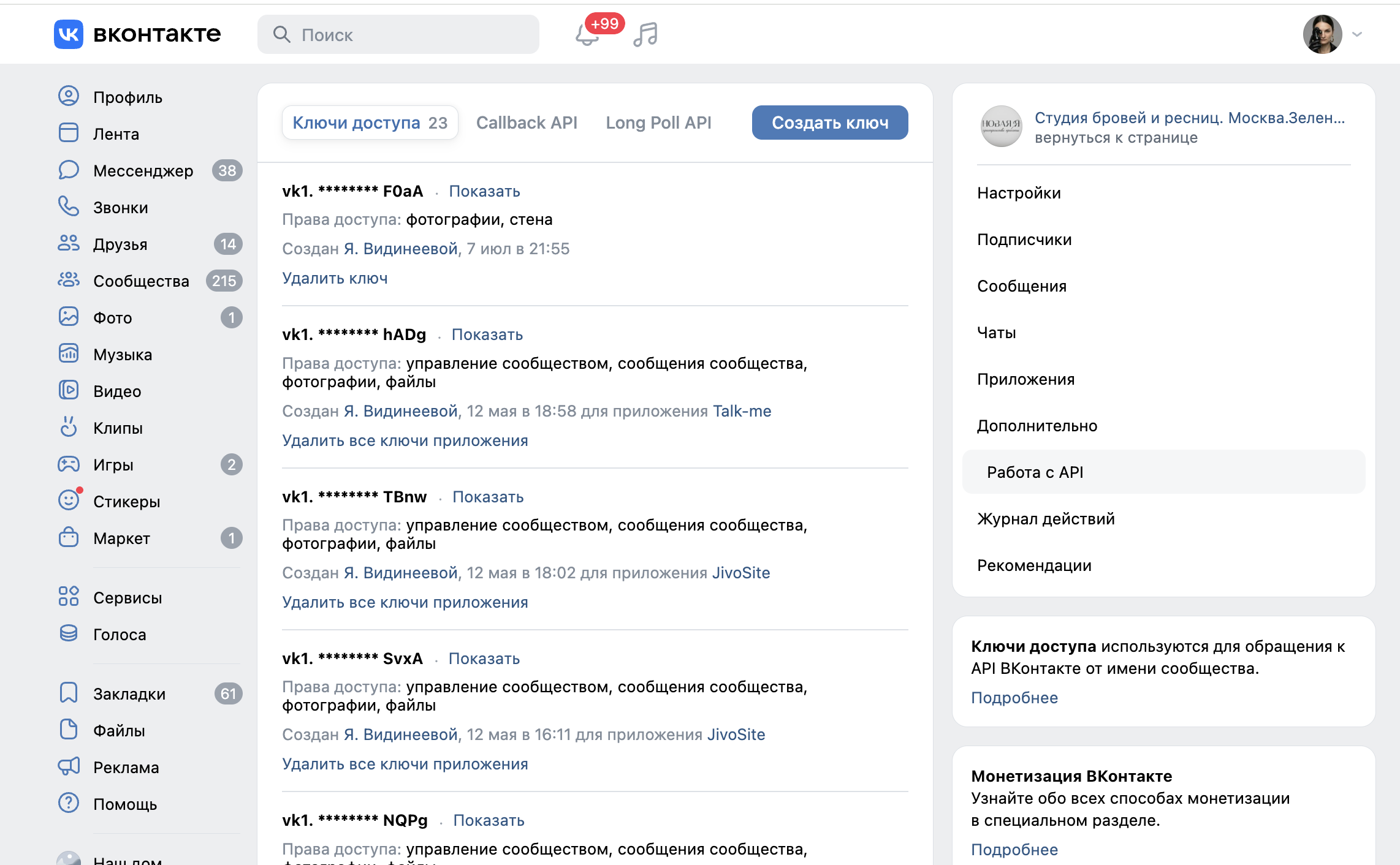The image size is (1400, 865).
Task: Show the key ending hADg
Action: pos(487,334)
